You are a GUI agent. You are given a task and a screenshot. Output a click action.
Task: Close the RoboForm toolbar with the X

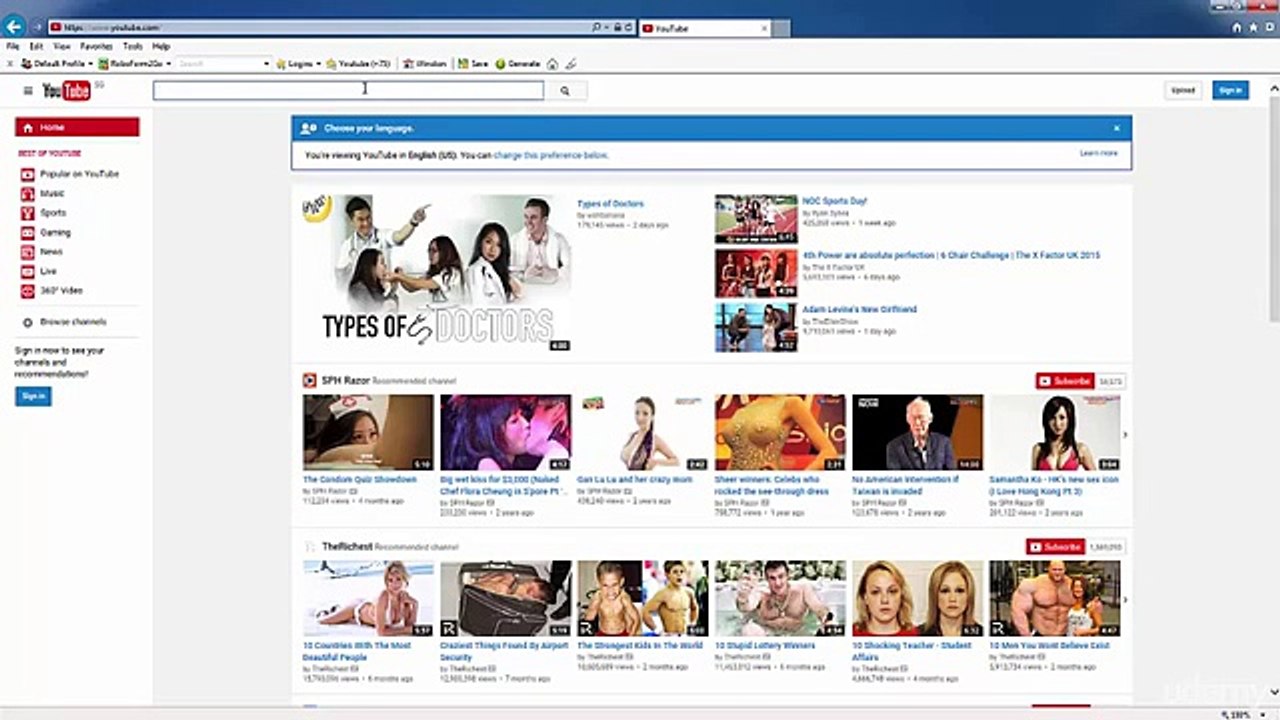(10, 64)
